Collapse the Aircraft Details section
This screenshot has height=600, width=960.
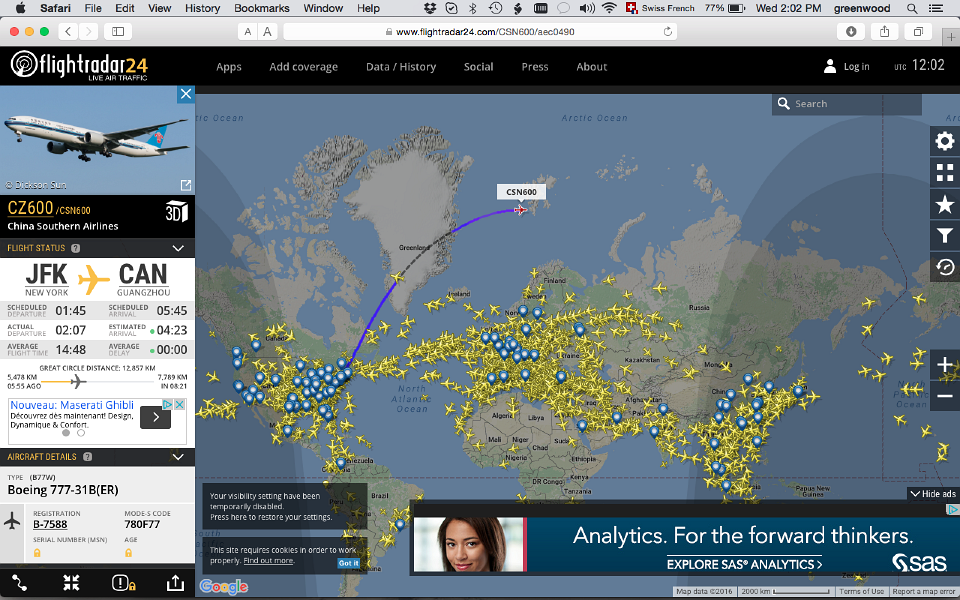(x=178, y=457)
